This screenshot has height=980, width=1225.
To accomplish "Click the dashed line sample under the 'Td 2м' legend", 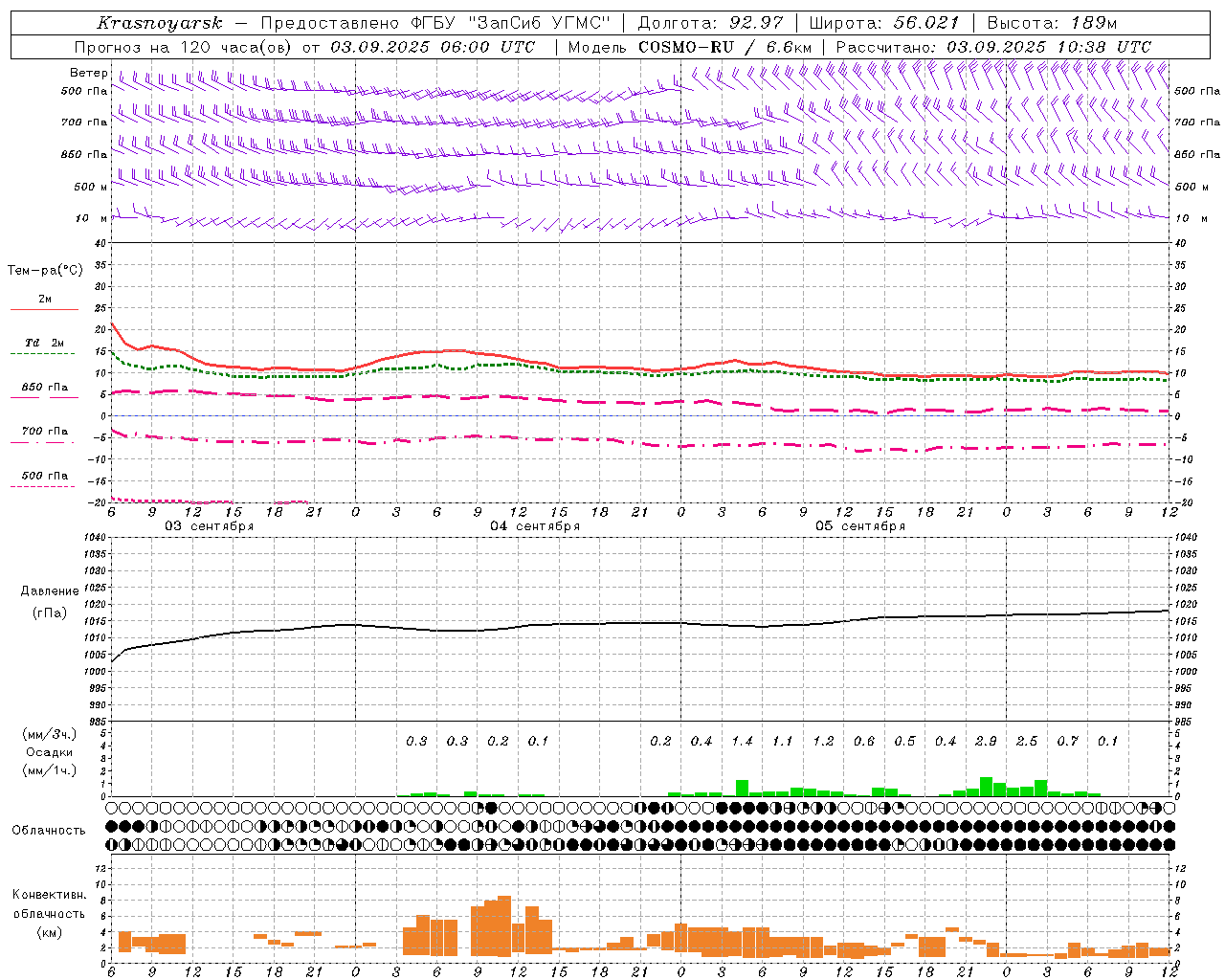I will [43, 353].
